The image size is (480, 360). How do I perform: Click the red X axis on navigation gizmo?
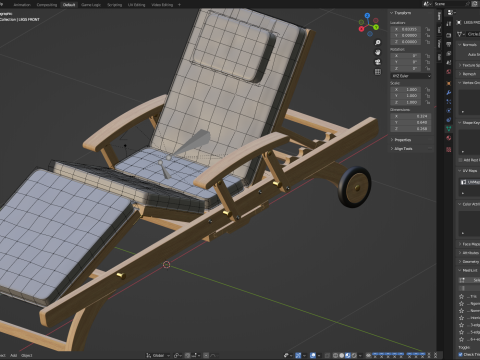(x=361, y=29)
